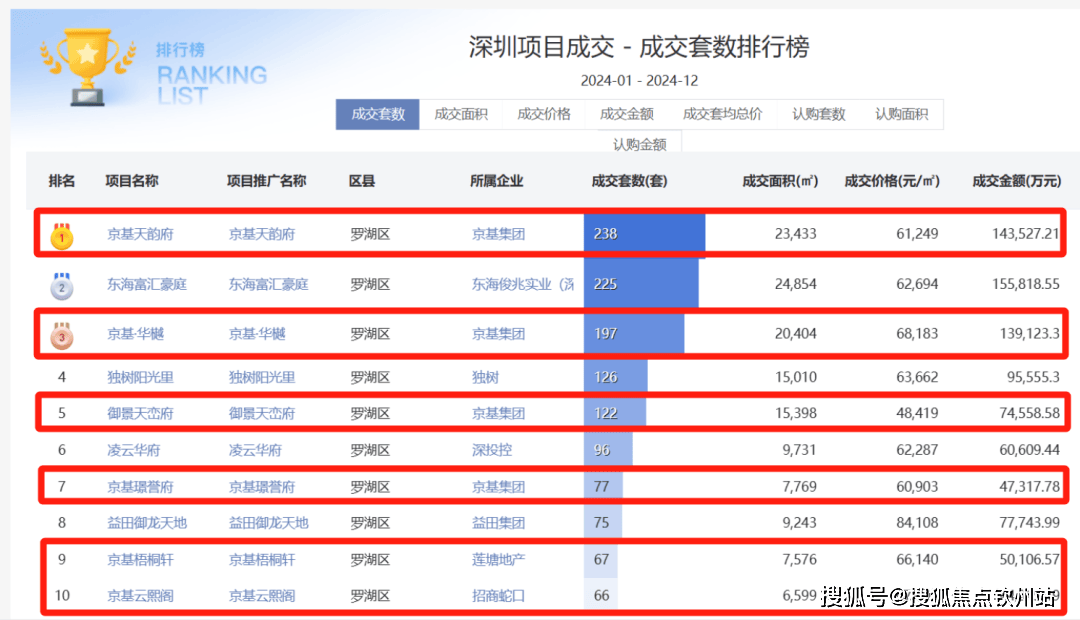Click the 成交金额(万元) column header

(x=1017, y=181)
